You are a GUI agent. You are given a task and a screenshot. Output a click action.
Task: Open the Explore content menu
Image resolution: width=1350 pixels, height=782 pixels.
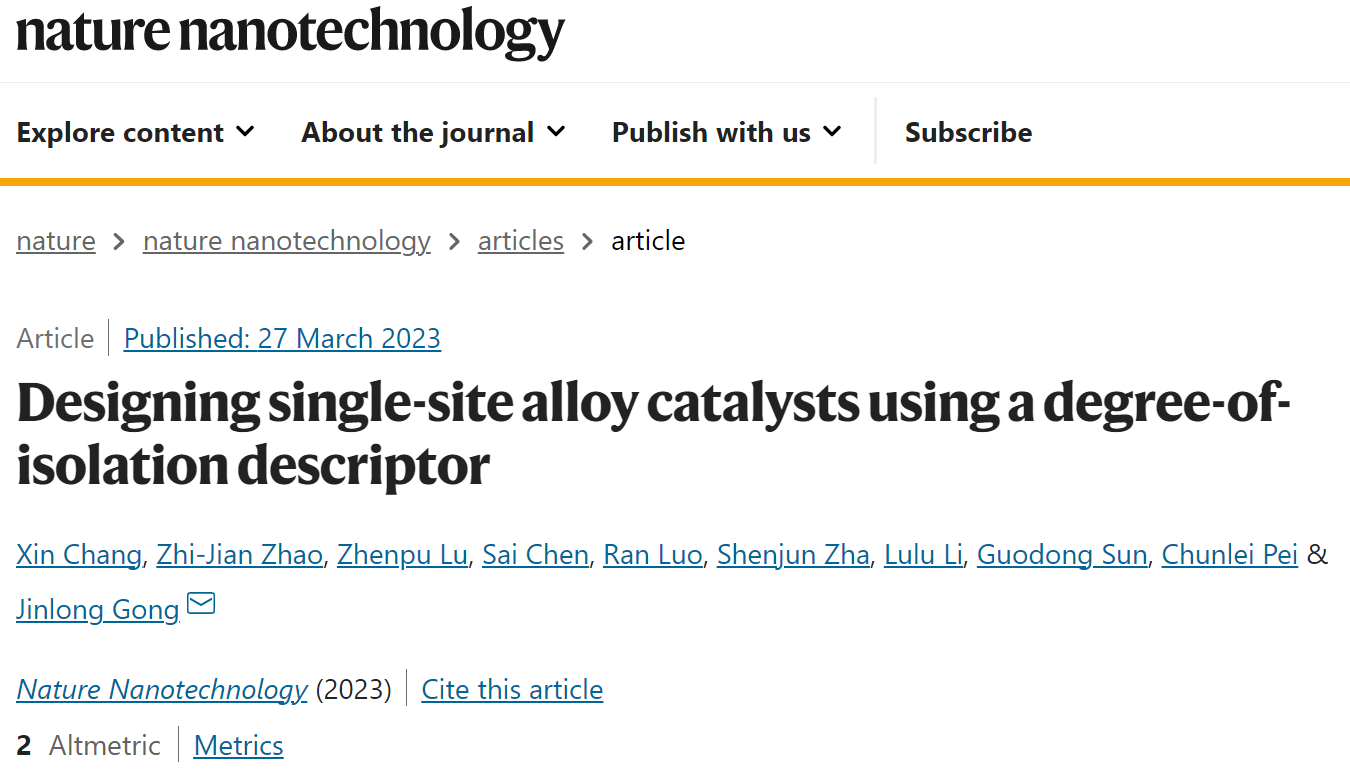tap(136, 132)
